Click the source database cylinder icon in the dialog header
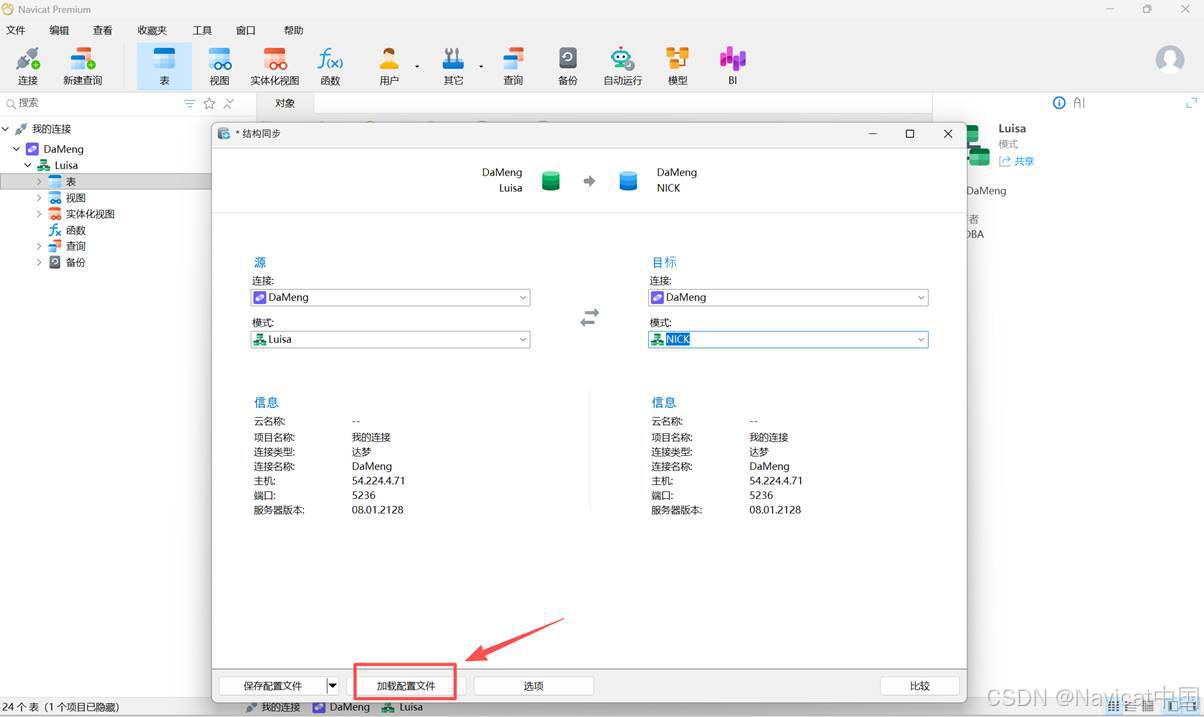This screenshot has width=1204, height=717. pyautogui.click(x=550, y=181)
